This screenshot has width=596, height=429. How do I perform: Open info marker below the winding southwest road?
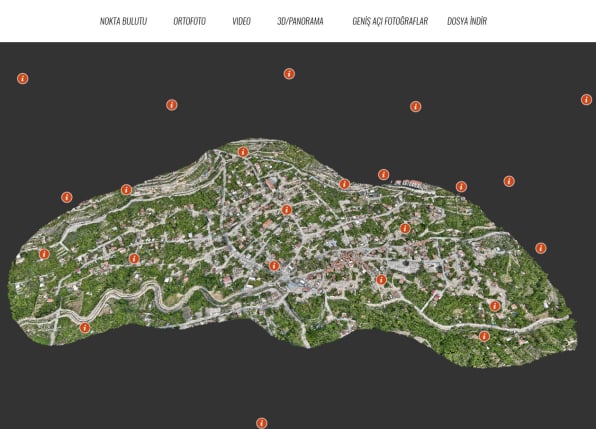[x=85, y=328]
